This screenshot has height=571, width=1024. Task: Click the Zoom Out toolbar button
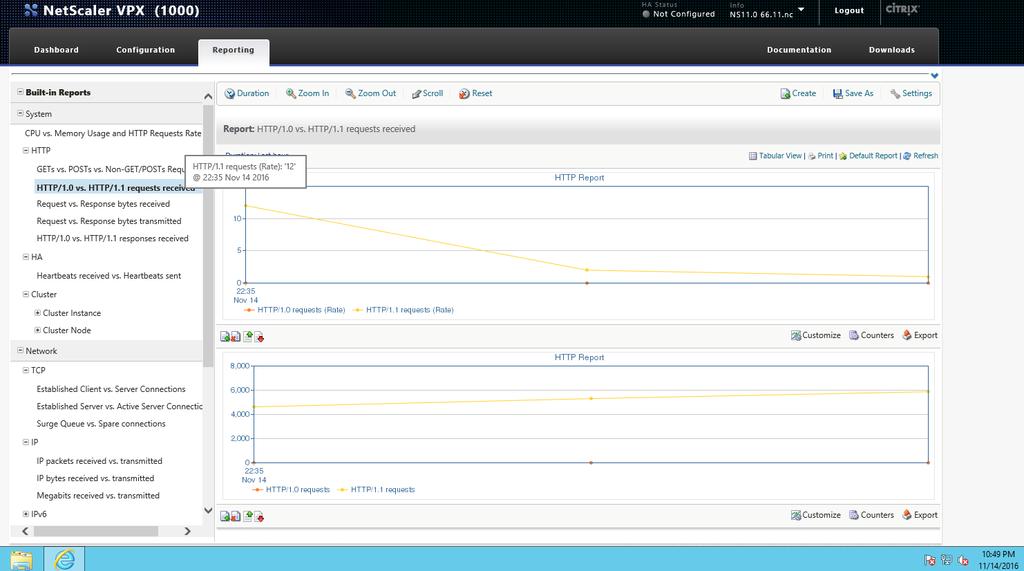click(x=371, y=93)
